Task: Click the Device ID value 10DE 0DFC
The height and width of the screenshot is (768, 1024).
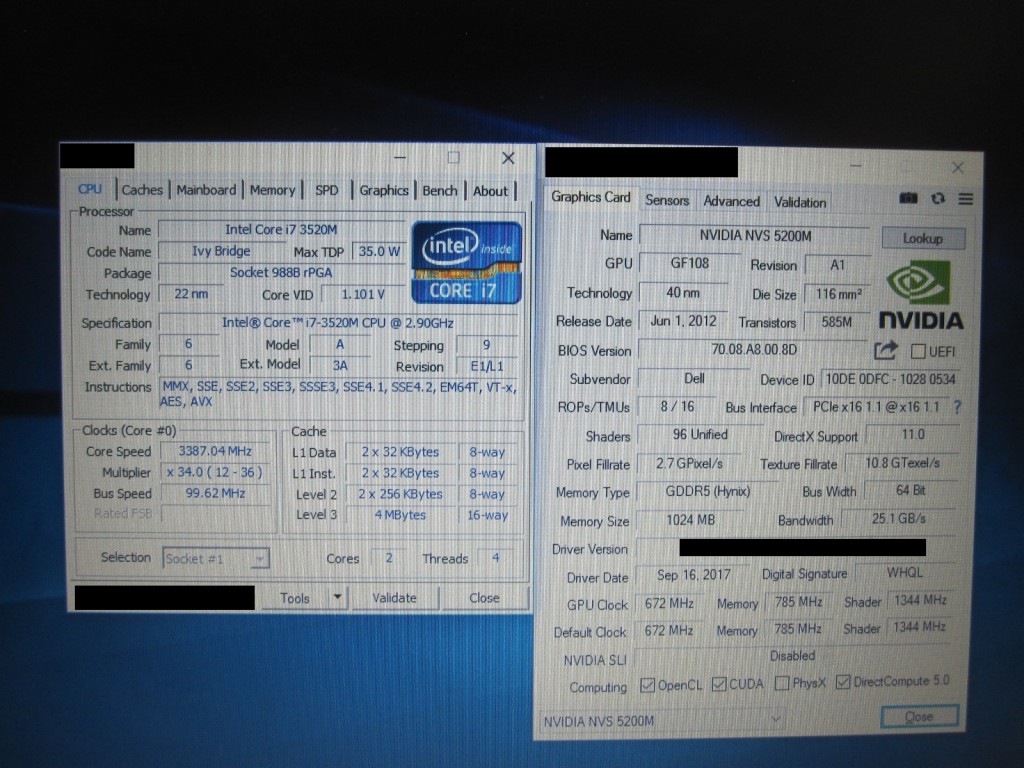Action: point(890,379)
